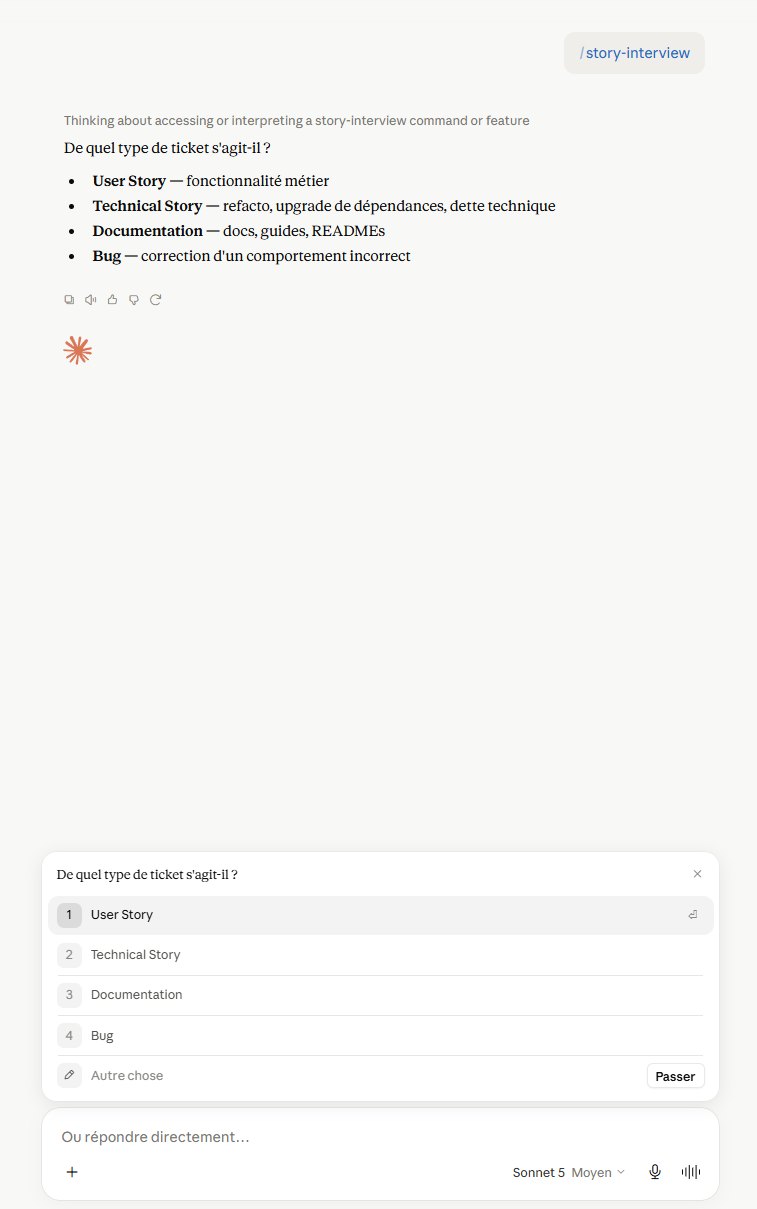The image size is (757, 1209).
Task: Choose Technical Story answer
Action: [x=381, y=955]
